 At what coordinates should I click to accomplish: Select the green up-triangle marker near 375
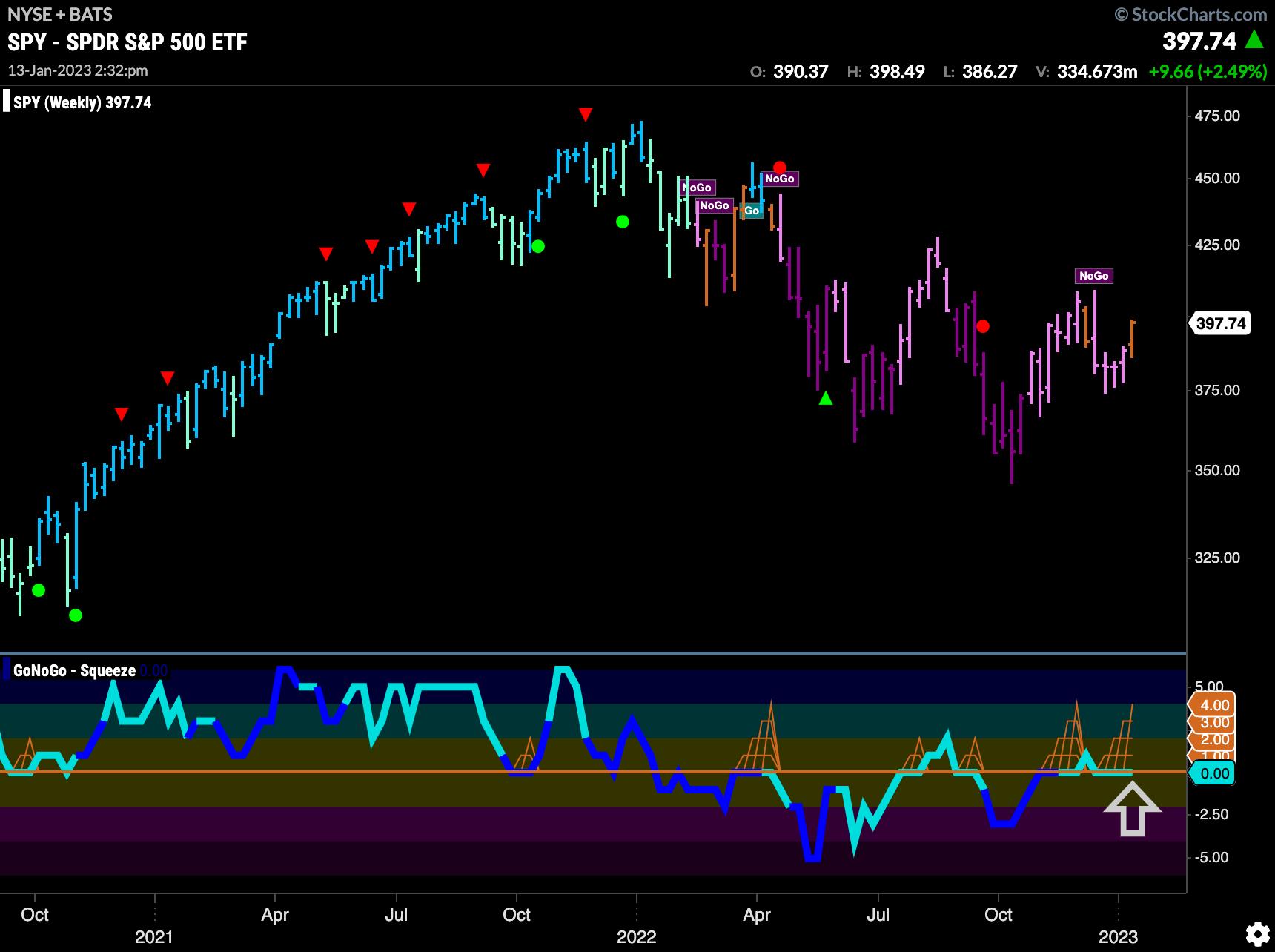coord(826,399)
